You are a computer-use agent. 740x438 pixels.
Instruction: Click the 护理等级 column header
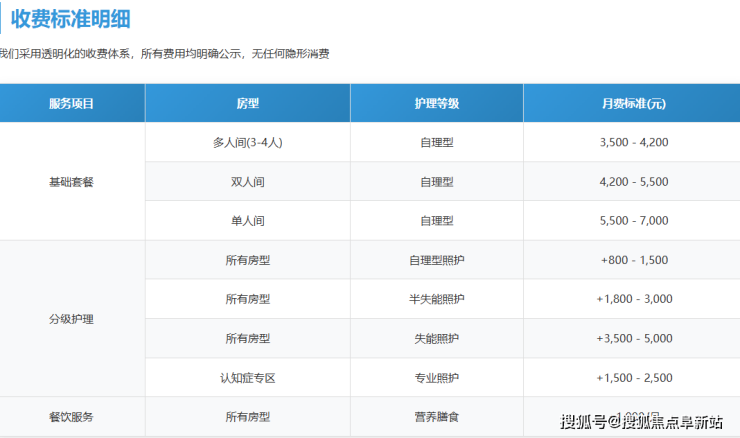[x=436, y=103]
